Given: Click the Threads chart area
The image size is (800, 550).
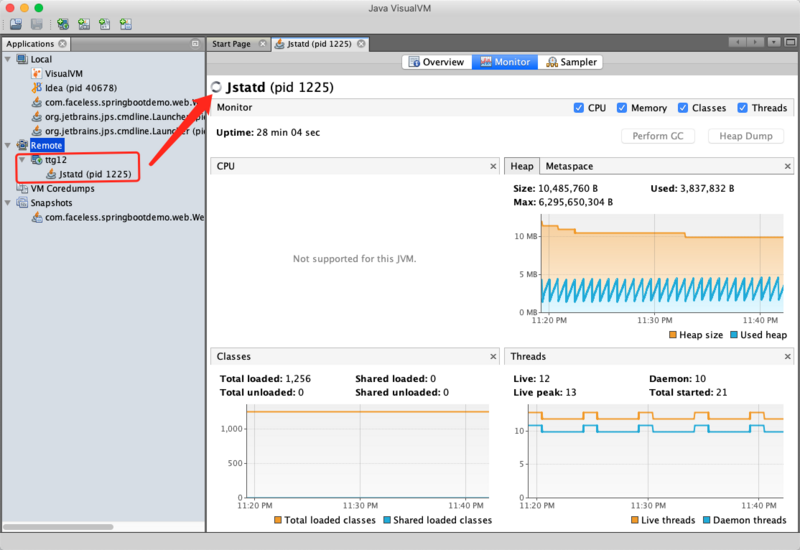Looking at the screenshot, I should tap(656, 452).
